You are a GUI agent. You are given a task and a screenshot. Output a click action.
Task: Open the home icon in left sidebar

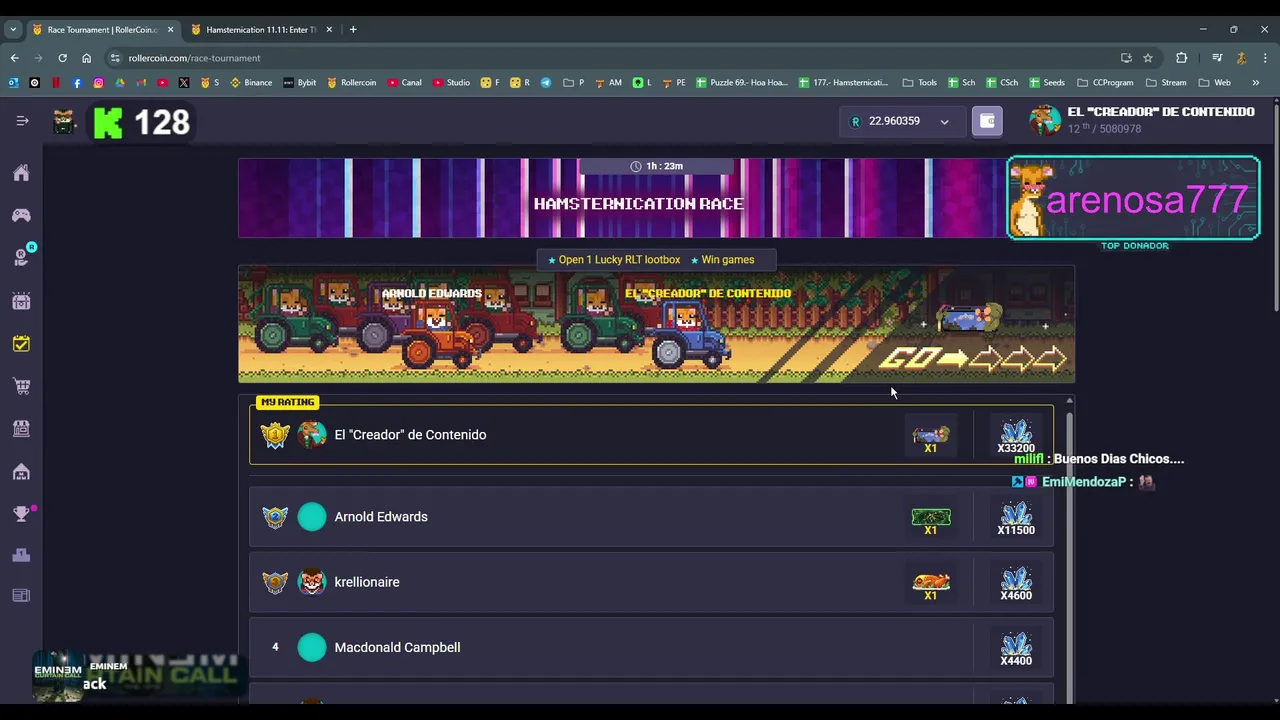pyautogui.click(x=21, y=173)
